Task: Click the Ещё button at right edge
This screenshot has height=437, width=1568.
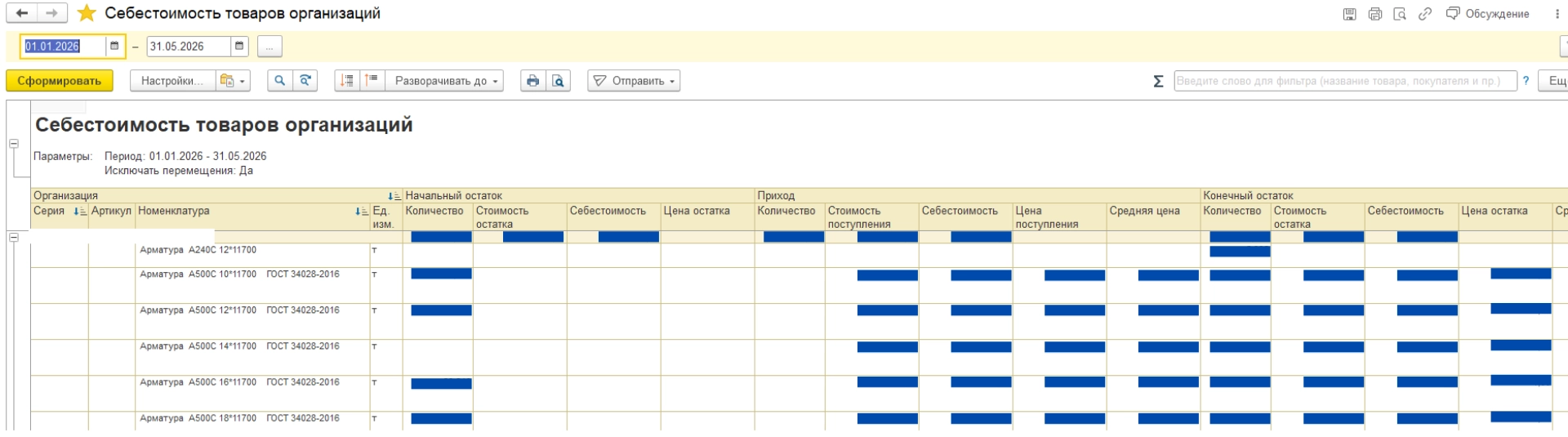Action: [1554, 81]
